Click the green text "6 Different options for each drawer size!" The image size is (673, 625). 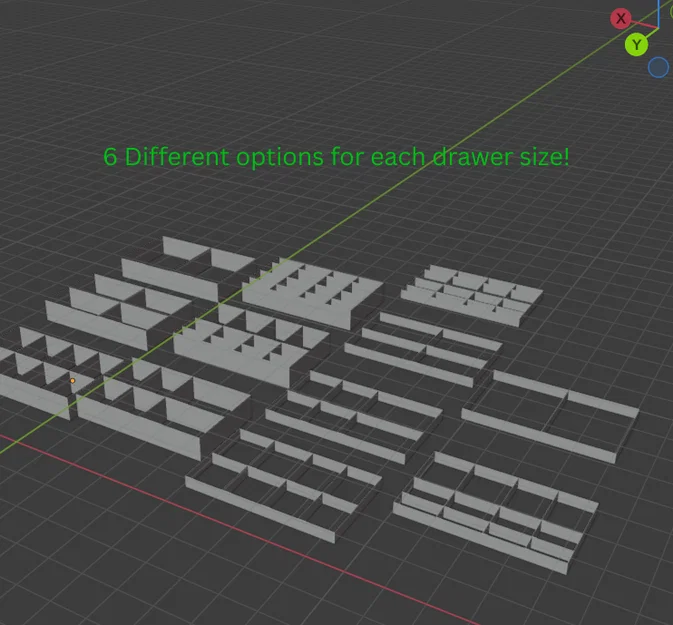coord(336,157)
